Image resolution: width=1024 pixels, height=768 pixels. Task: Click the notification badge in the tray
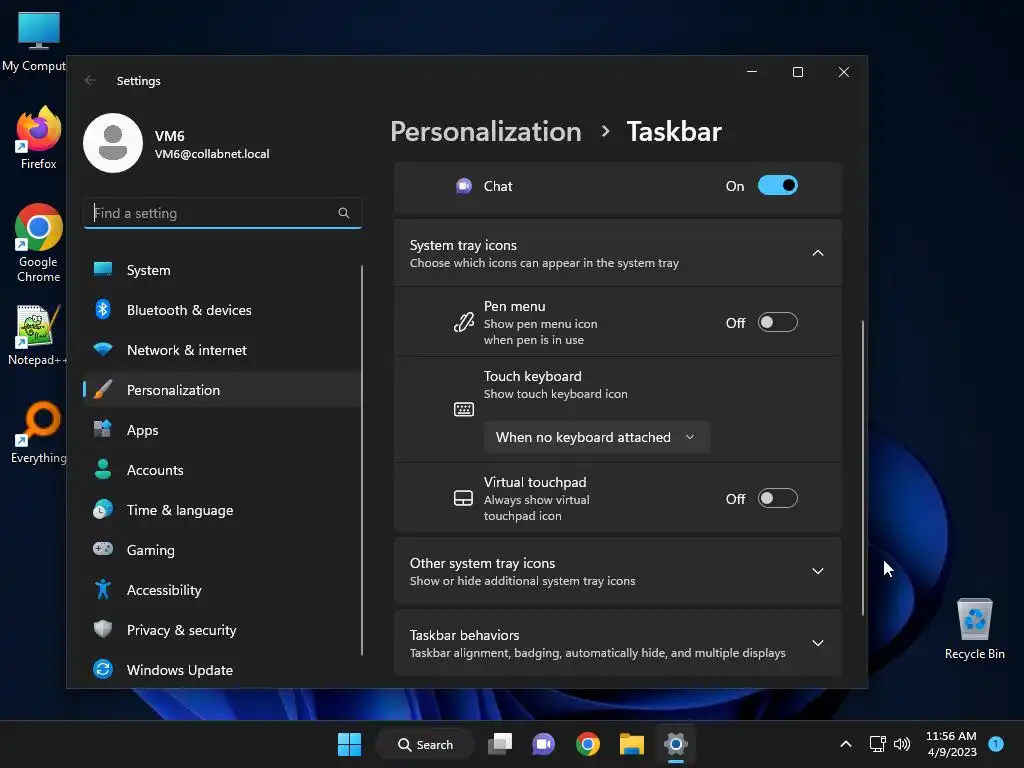pos(996,743)
